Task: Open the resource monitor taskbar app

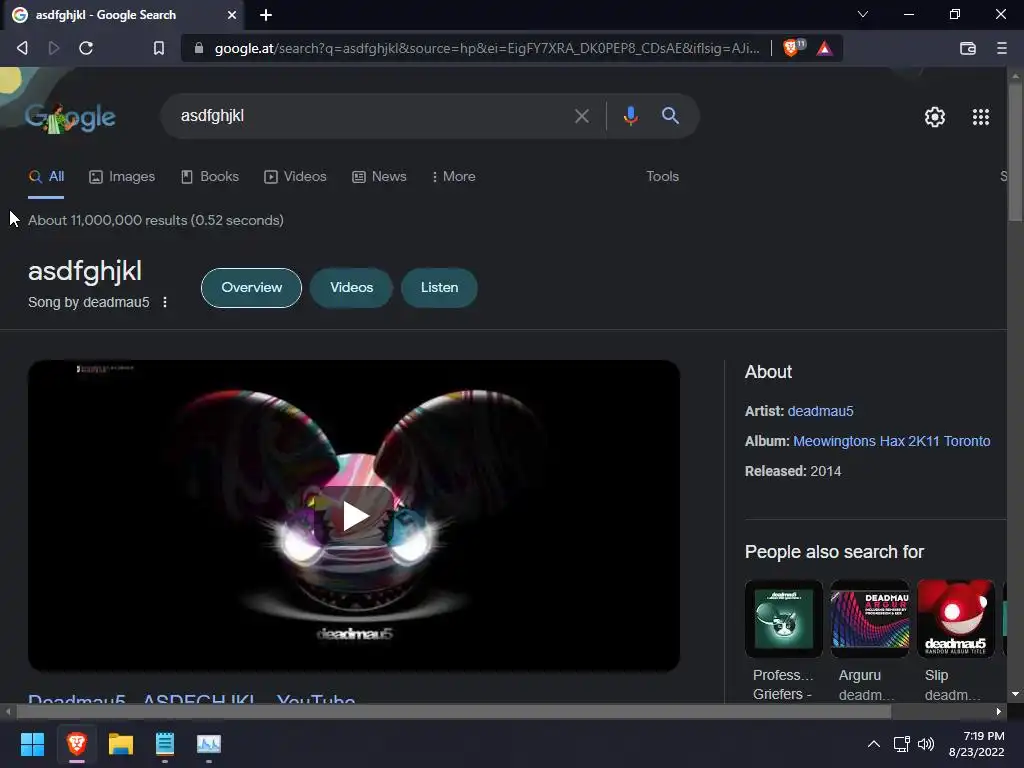Action: [209, 744]
